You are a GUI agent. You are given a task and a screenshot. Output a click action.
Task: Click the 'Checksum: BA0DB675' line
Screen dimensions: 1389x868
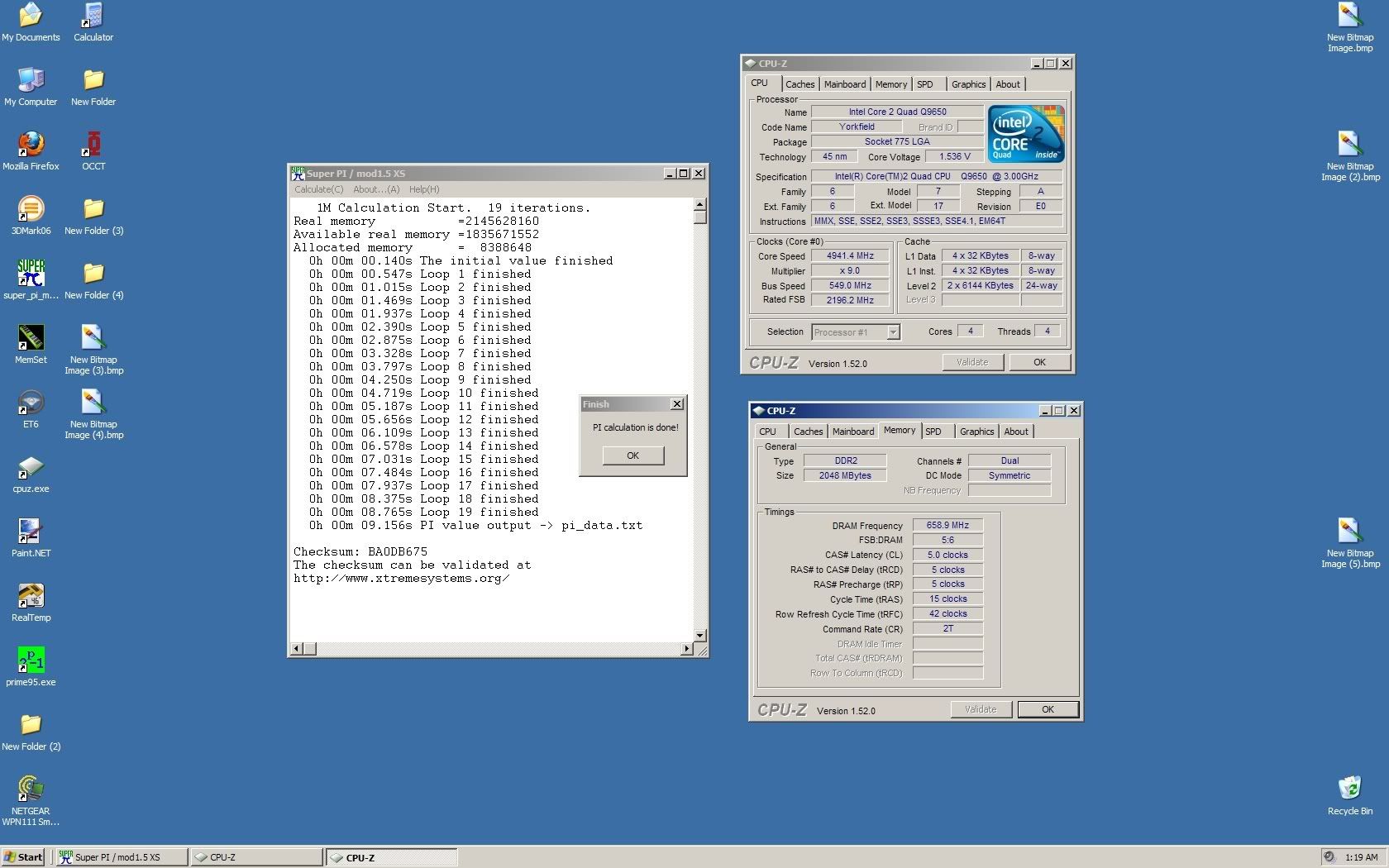click(360, 551)
